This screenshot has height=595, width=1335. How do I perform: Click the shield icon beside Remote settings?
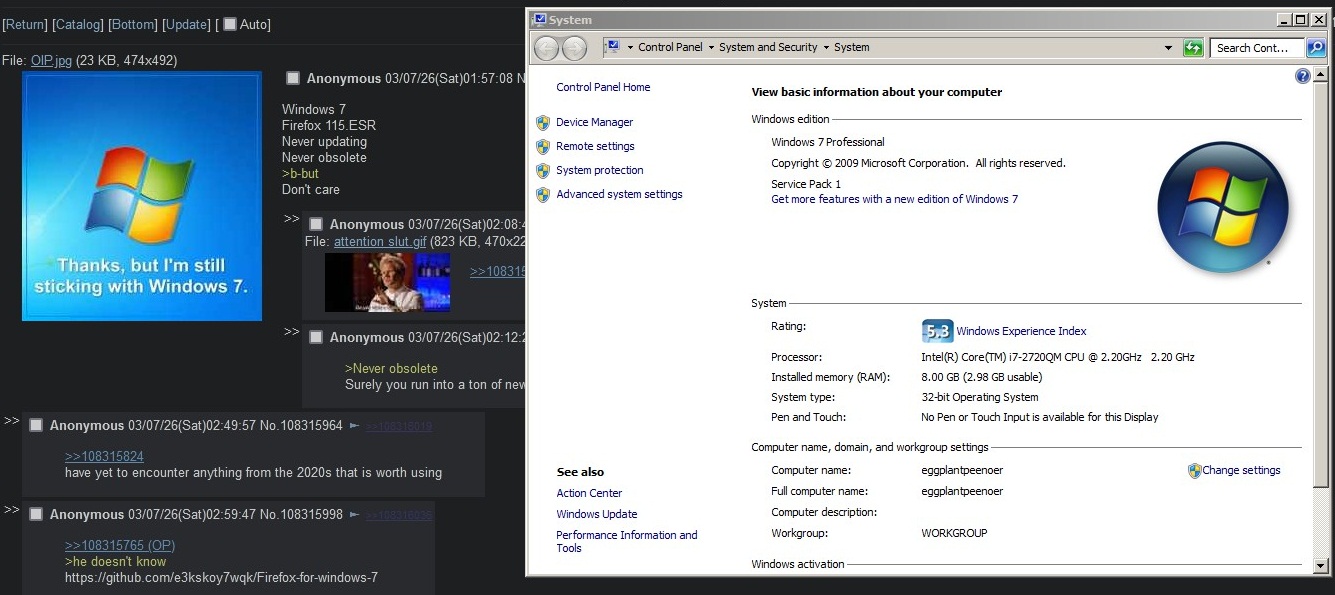(543, 147)
